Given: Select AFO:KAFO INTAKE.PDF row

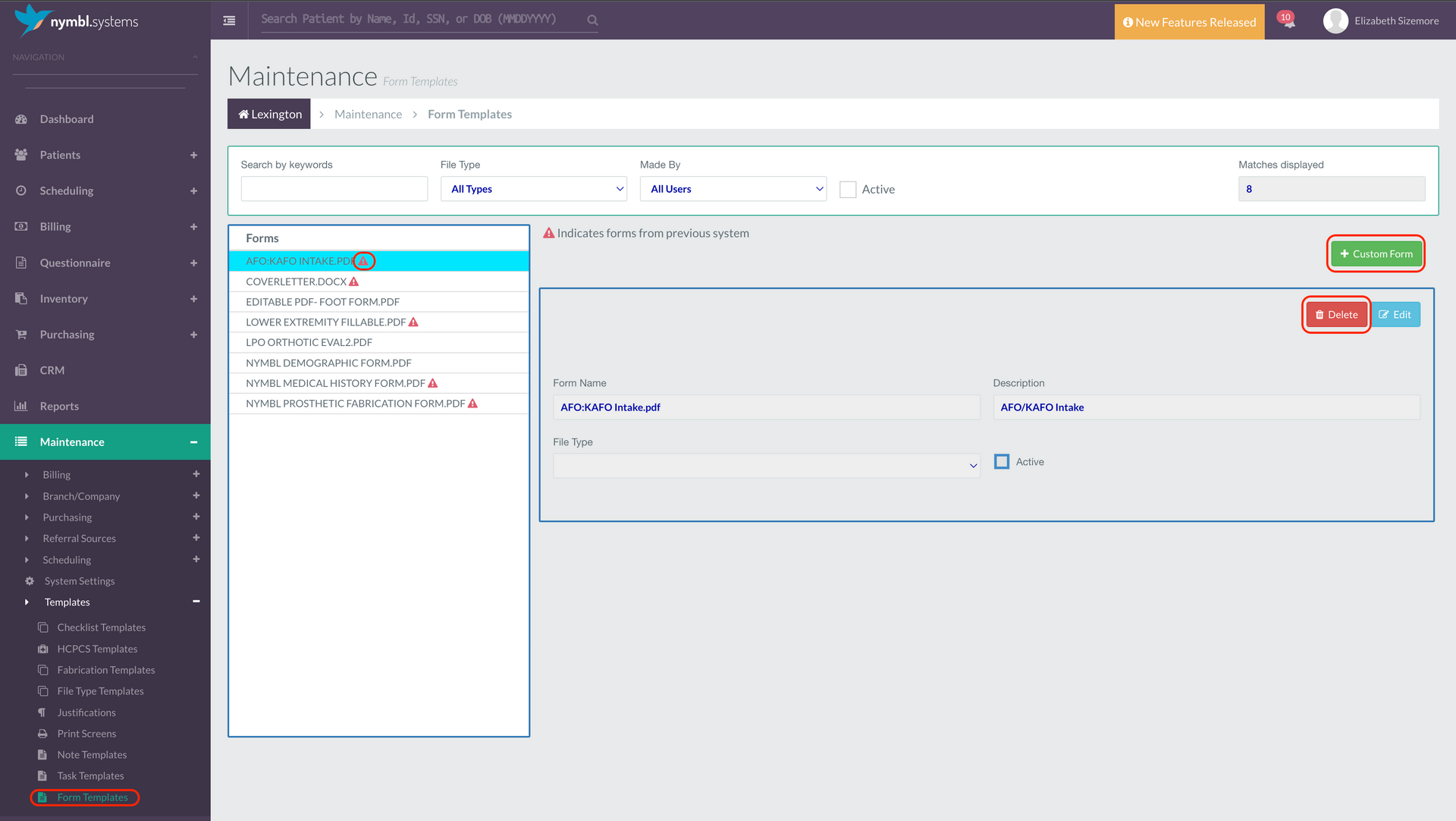Looking at the screenshot, I should point(378,261).
